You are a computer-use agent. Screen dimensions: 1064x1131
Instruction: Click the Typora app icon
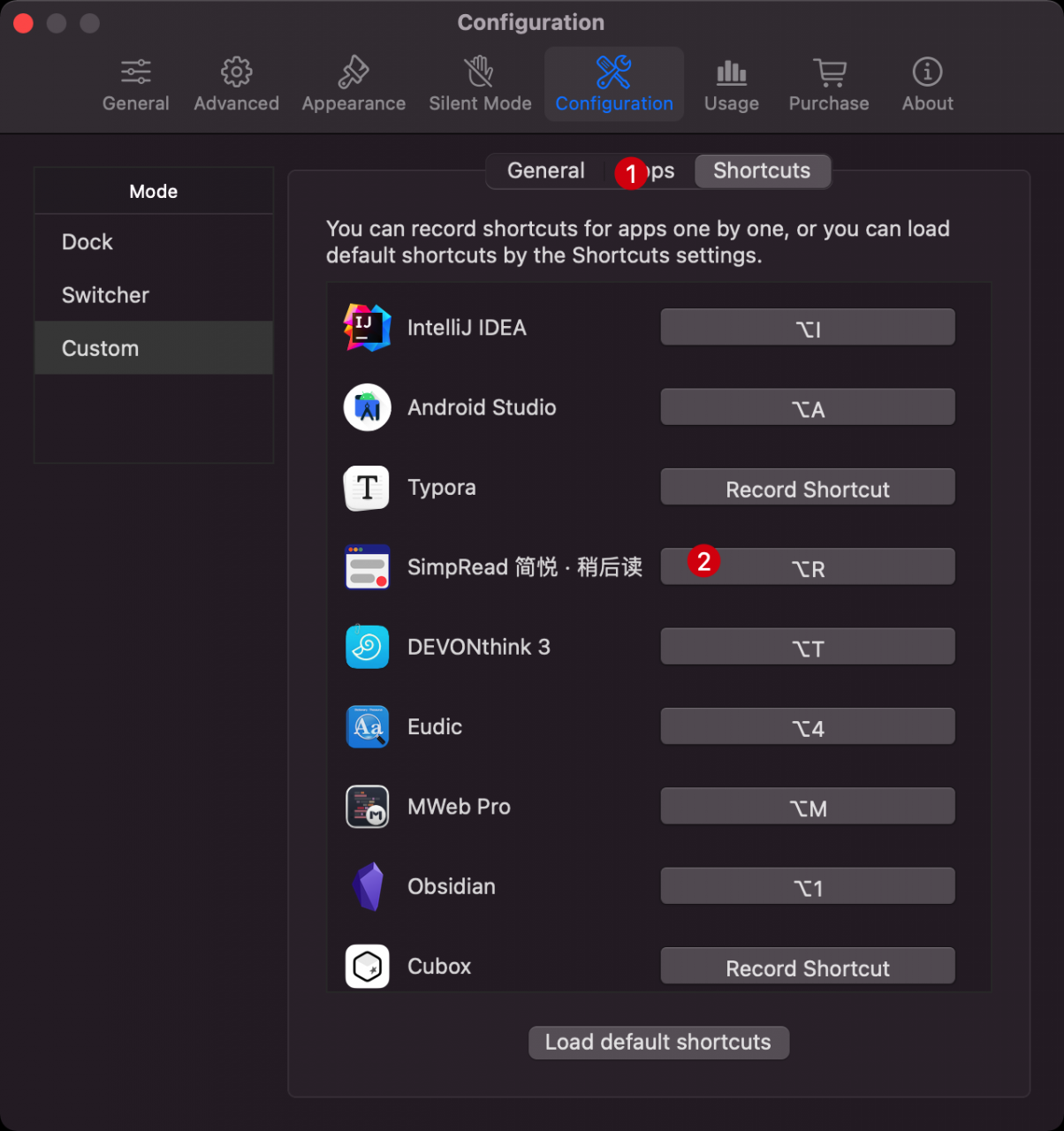coord(367,488)
